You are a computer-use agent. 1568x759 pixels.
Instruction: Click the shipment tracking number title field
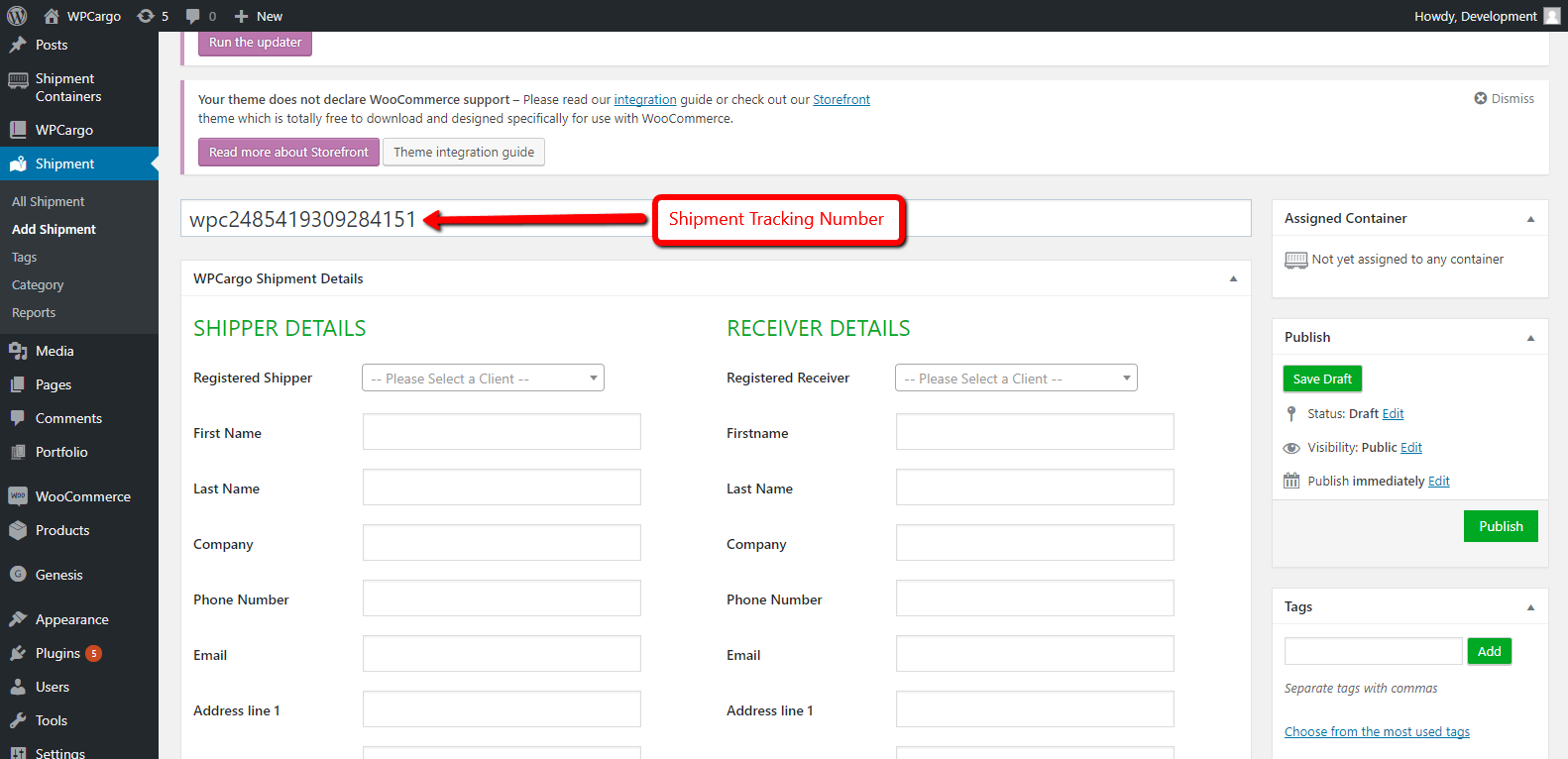716,218
